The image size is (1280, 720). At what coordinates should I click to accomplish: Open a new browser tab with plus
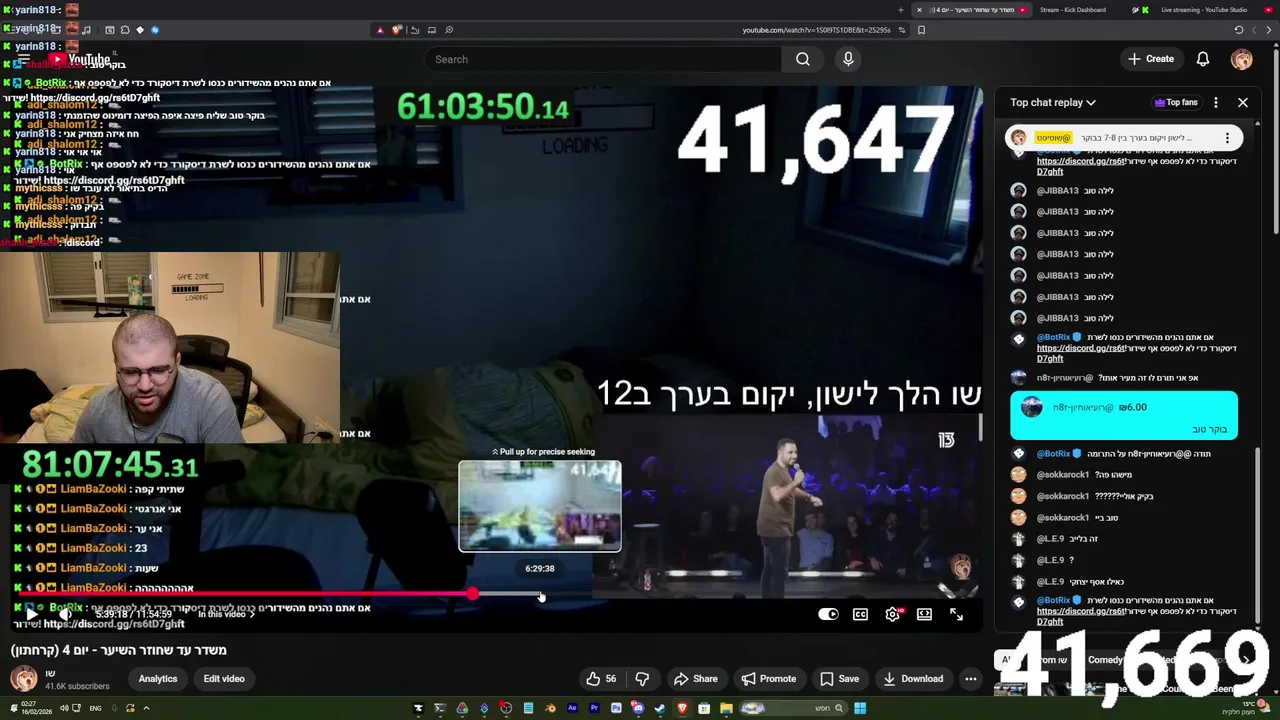click(x=900, y=10)
